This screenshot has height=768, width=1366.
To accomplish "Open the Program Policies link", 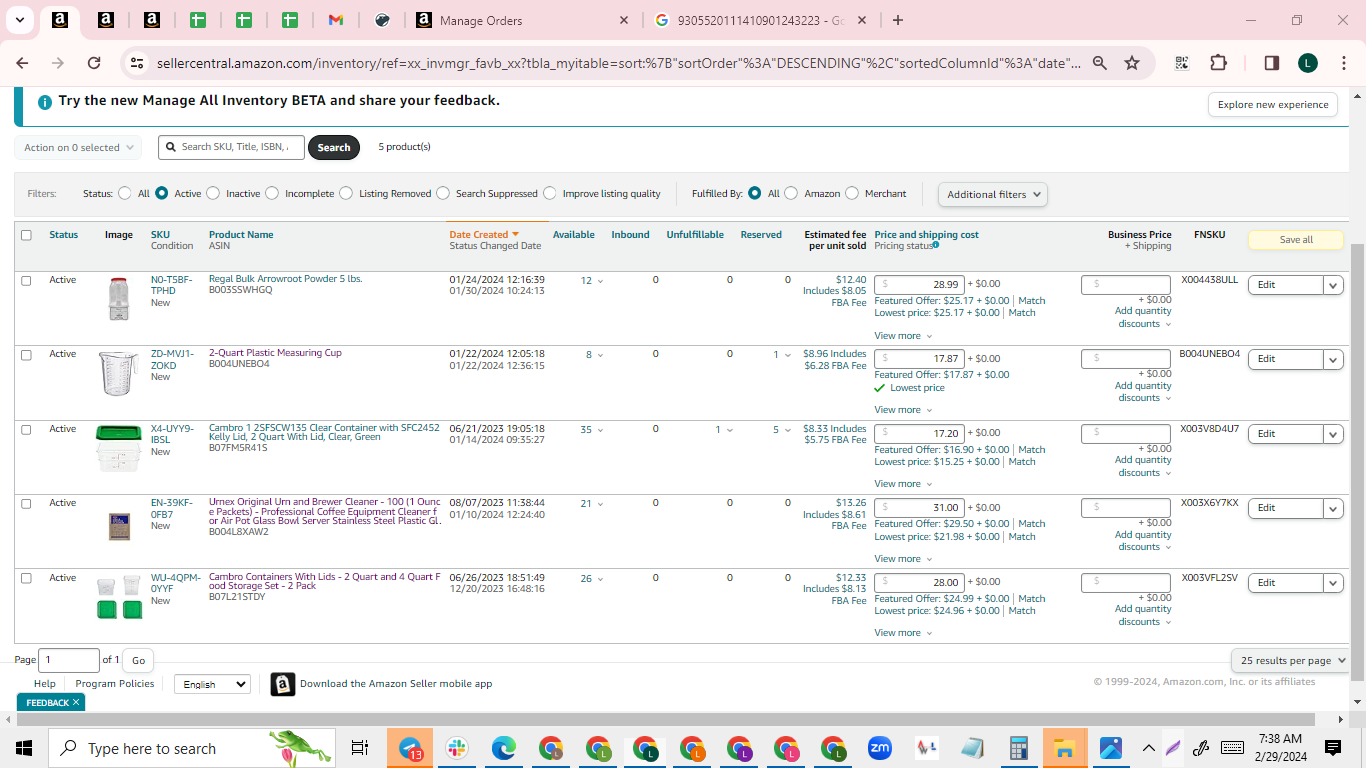I will click(x=115, y=684).
